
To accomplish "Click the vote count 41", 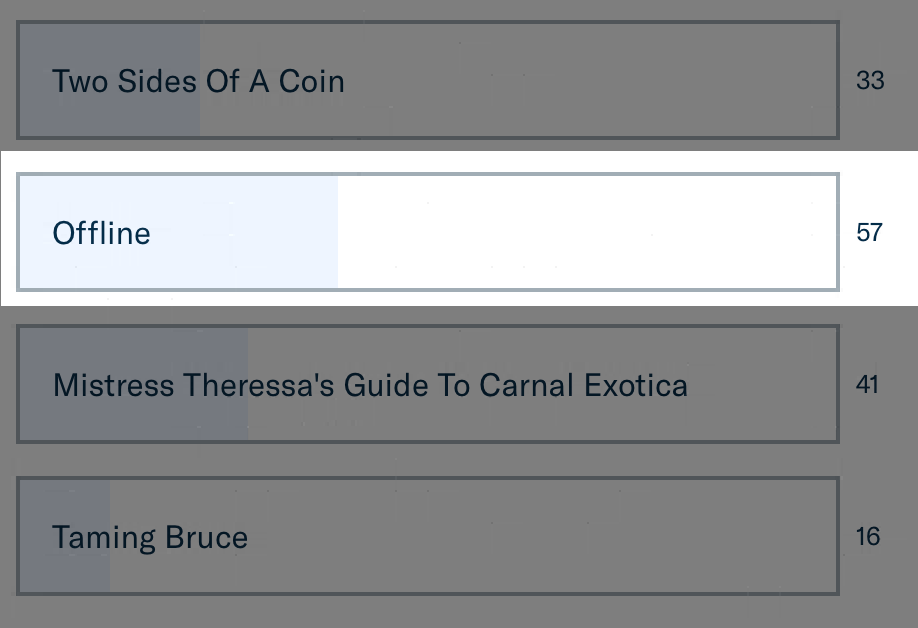I will click(867, 385).
